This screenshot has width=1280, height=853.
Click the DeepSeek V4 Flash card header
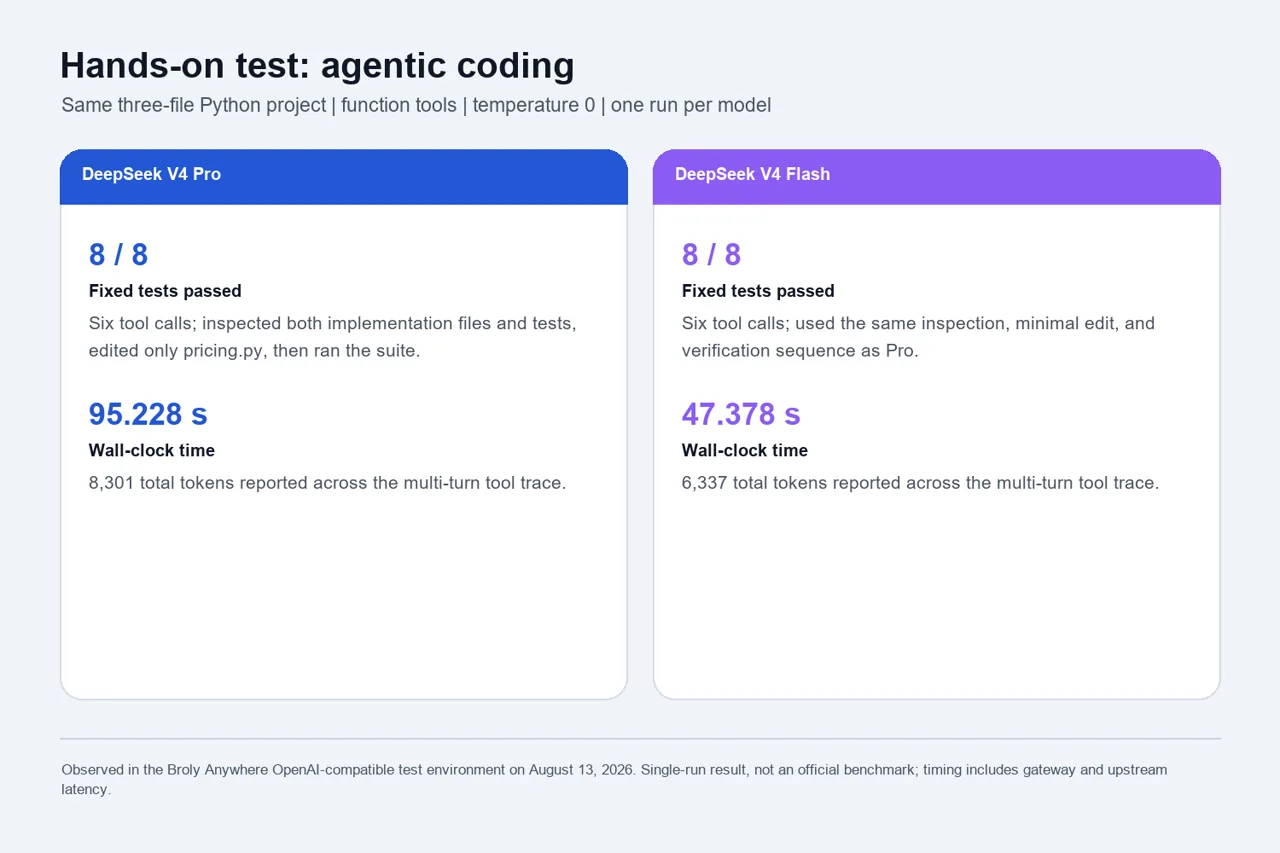(937, 177)
